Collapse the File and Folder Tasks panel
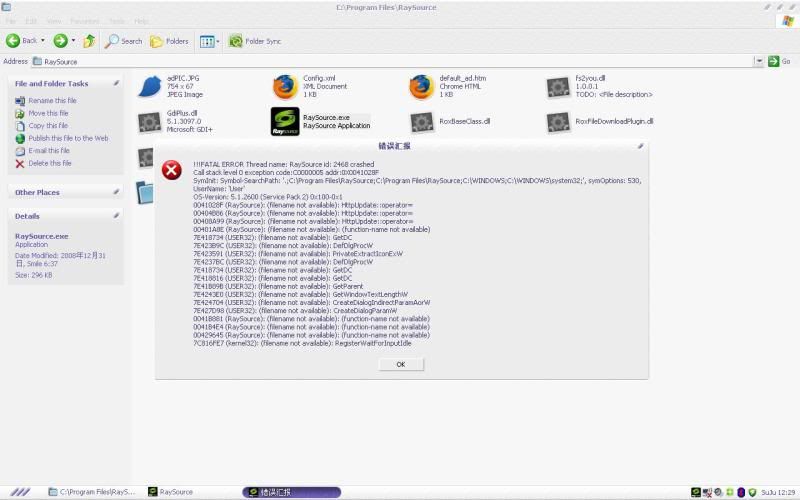 pyautogui.click(x=116, y=83)
